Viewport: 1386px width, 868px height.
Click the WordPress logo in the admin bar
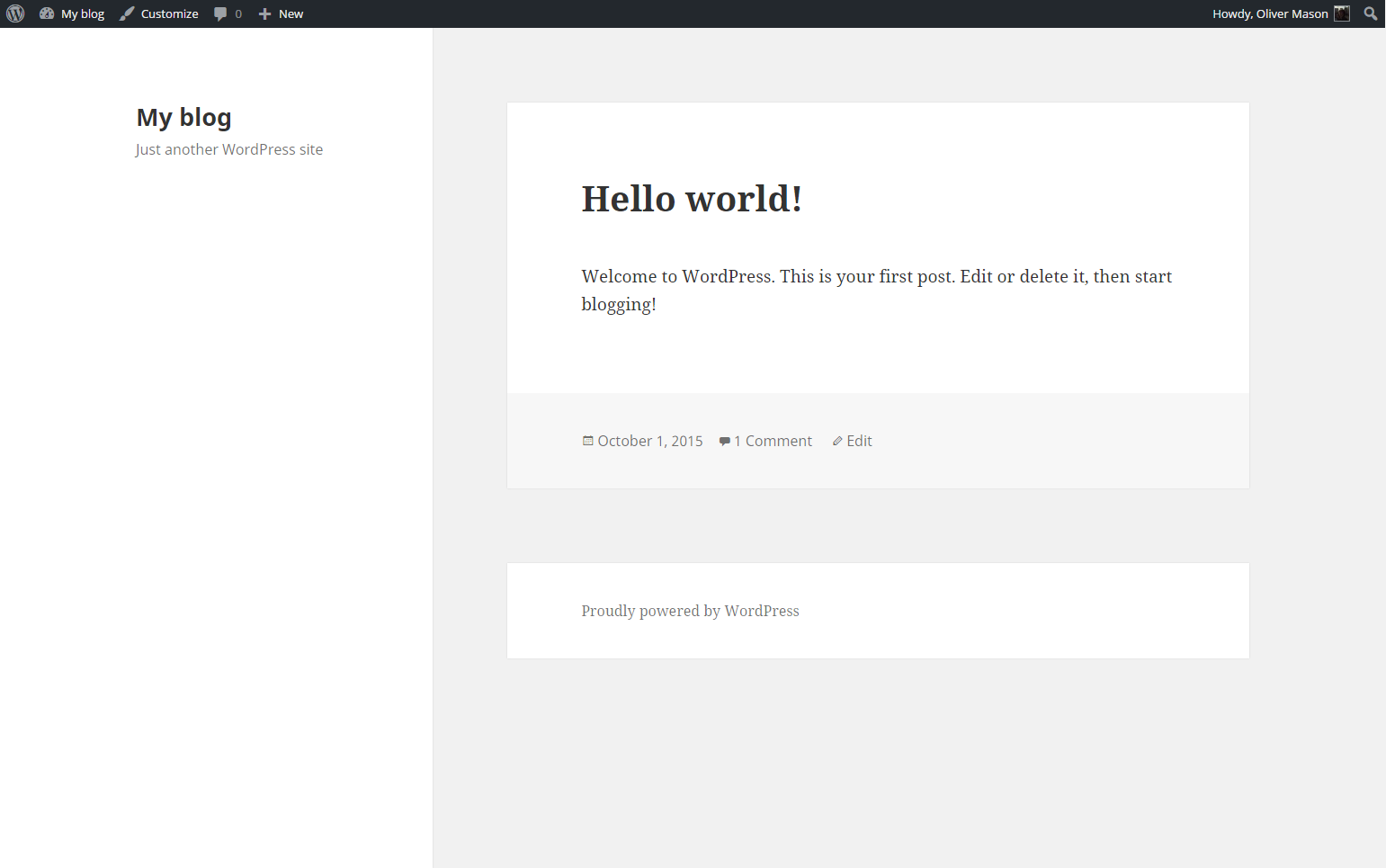point(14,13)
